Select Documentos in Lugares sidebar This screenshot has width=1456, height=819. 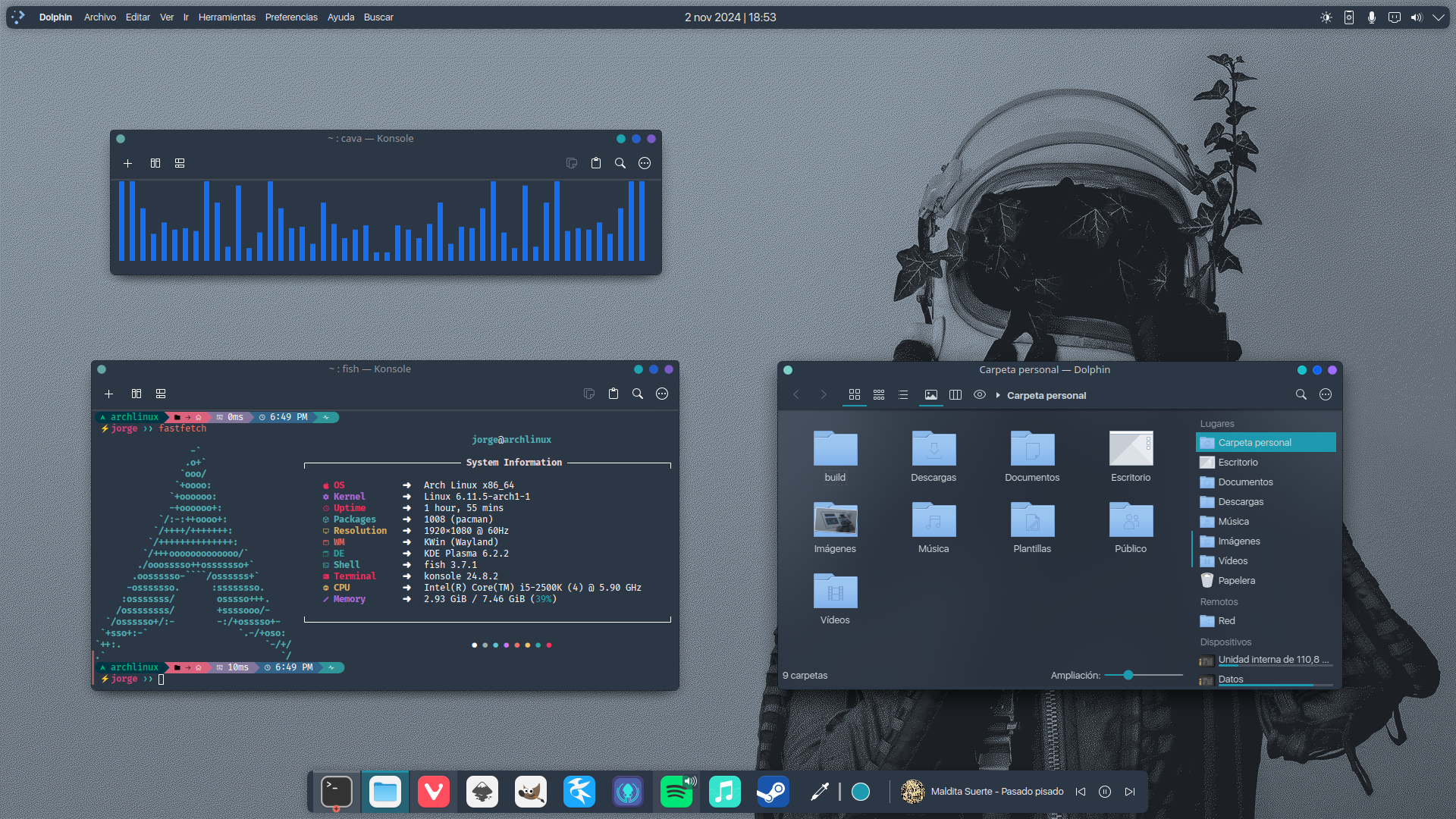(1266, 482)
